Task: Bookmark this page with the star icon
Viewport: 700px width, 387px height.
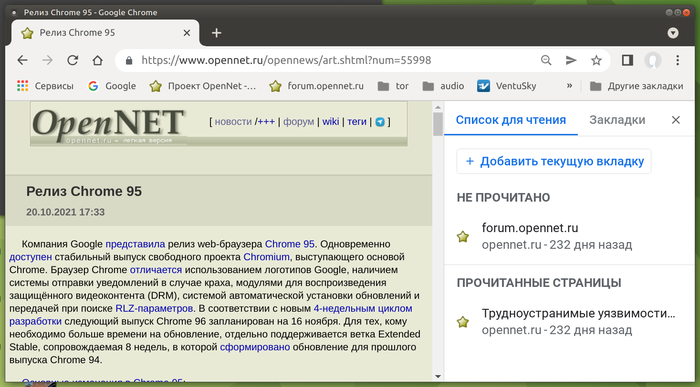Action: [x=596, y=60]
